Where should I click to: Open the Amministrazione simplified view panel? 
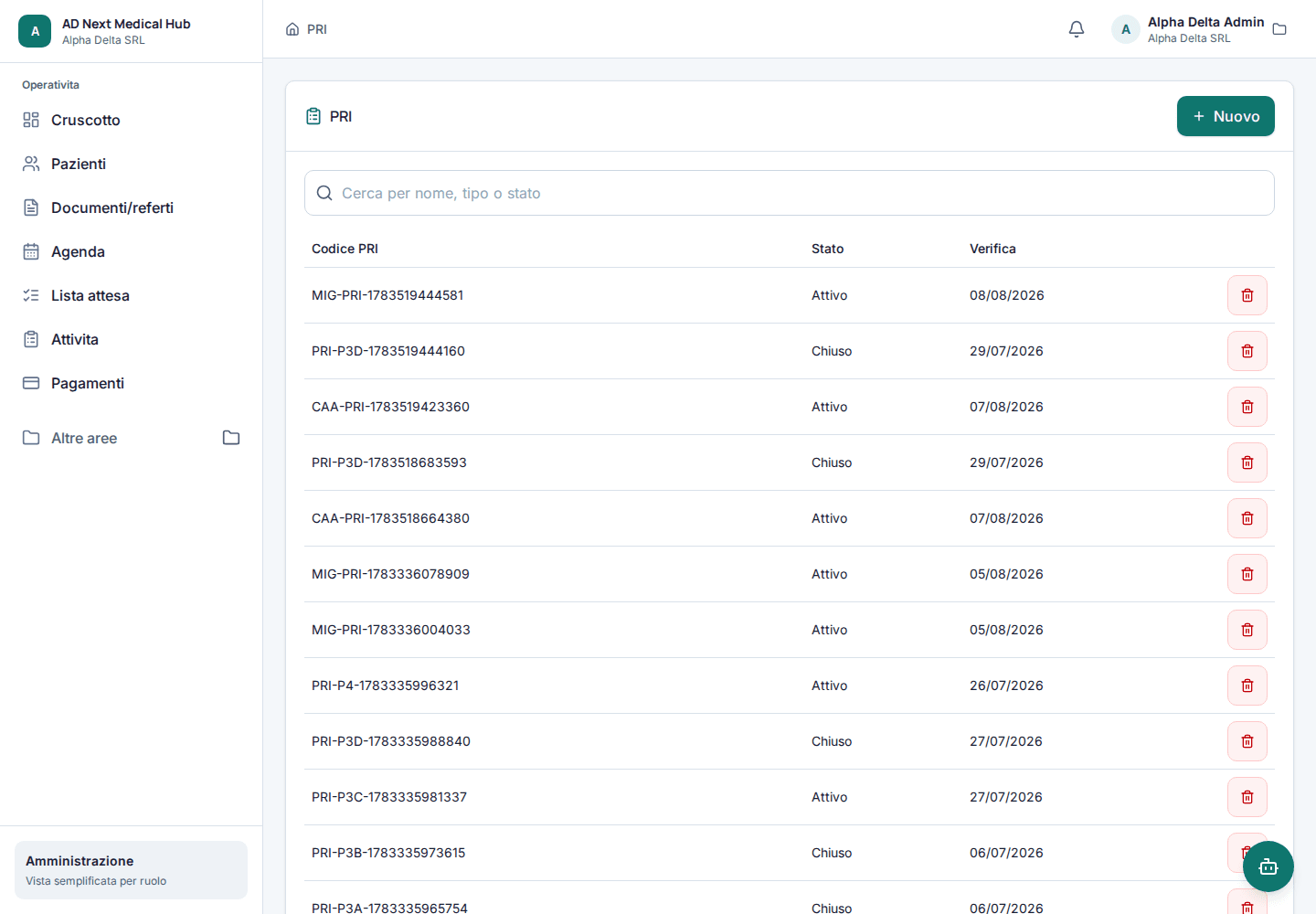[x=131, y=870]
